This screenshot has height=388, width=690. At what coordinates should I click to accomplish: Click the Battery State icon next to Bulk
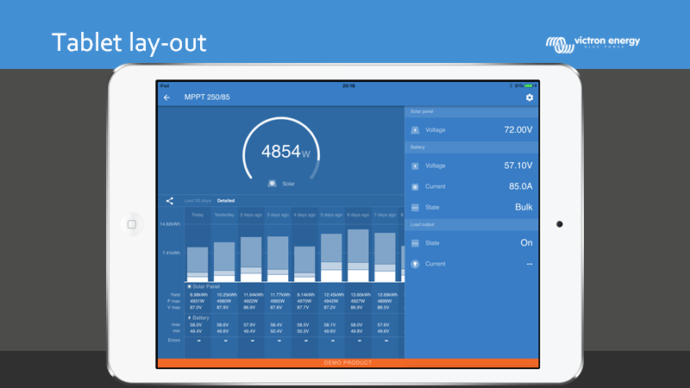[415, 207]
